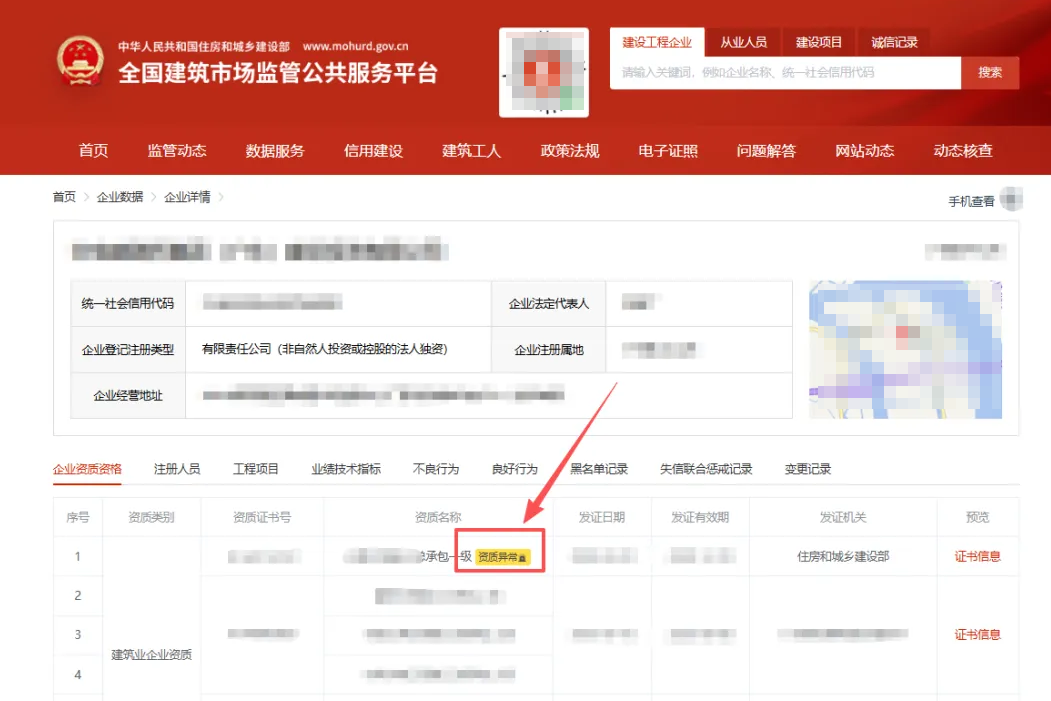The width and height of the screenshot is (1051, 701).
Task: Switch to the 诚信记录 search tab
Action: click(x=894, y=42)
